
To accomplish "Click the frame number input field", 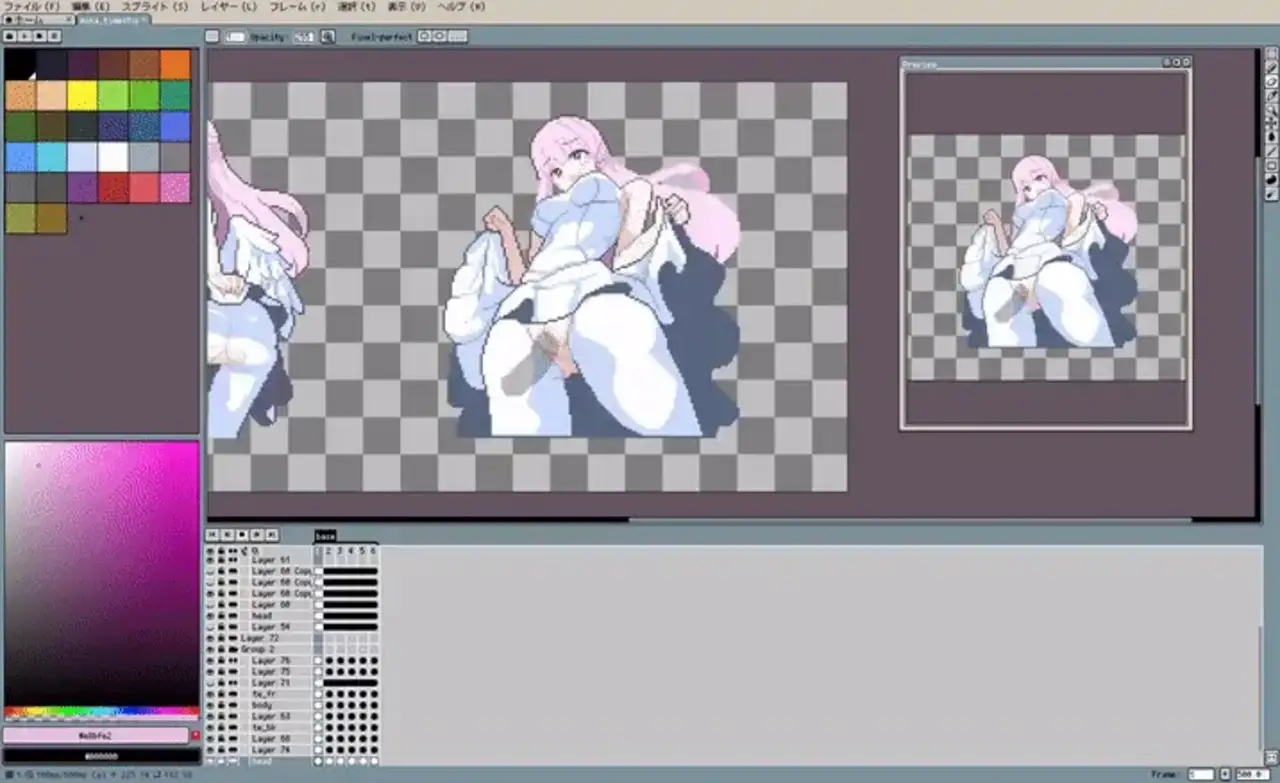I will click(x=1200, y=774).
